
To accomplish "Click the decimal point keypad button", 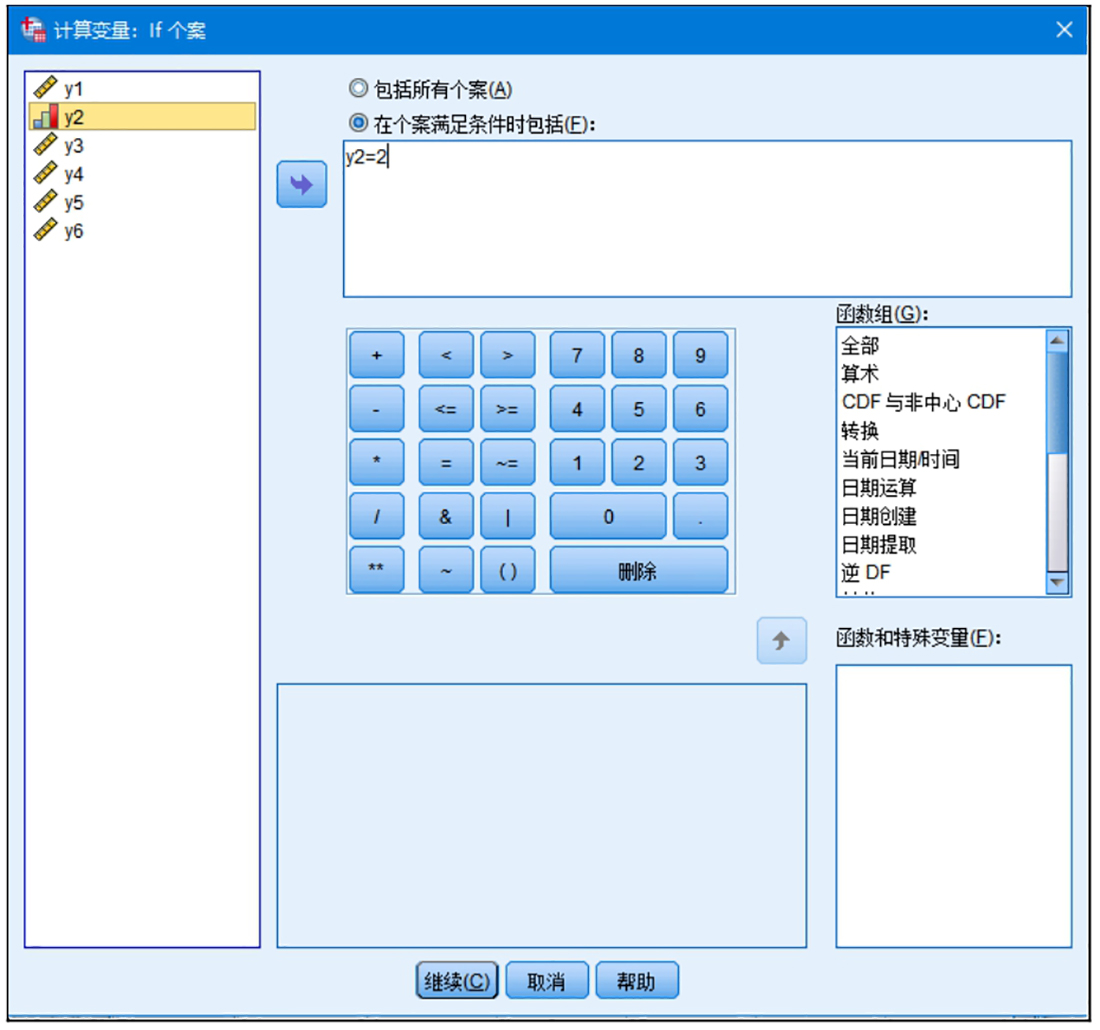I will [701, 516].
